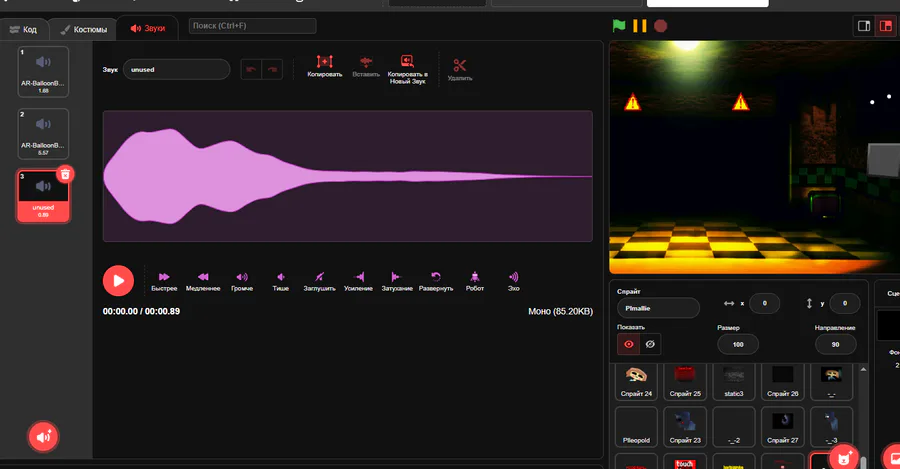Open the add sound button
The height and width of the screenshot is (469, 900).
(44, 437)
